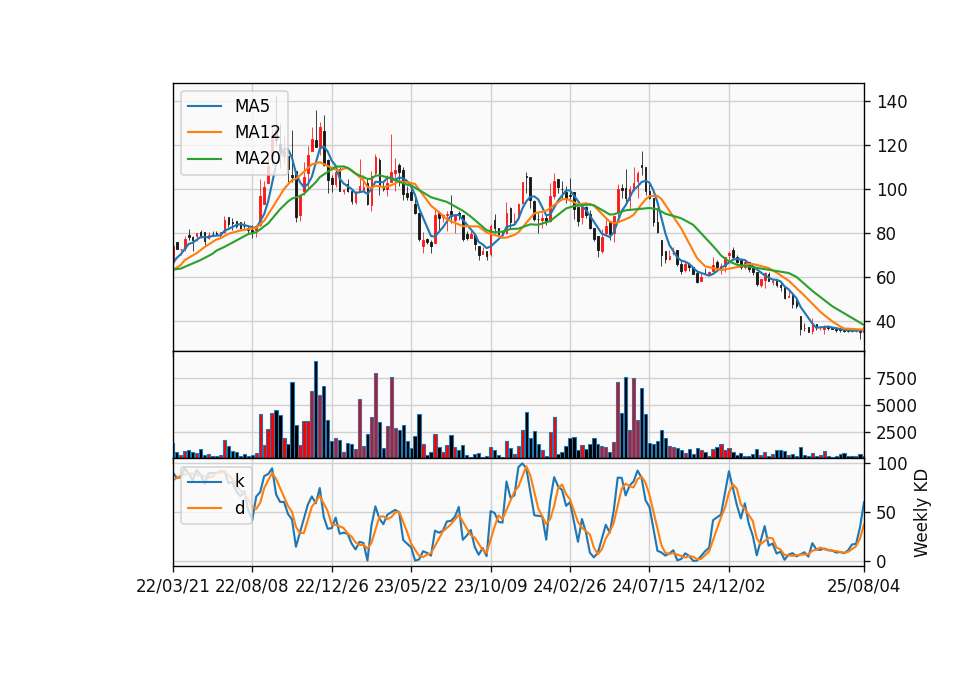Click the 40 price axis label
This screenshot has width=960, height=690.
coord(887,322)
